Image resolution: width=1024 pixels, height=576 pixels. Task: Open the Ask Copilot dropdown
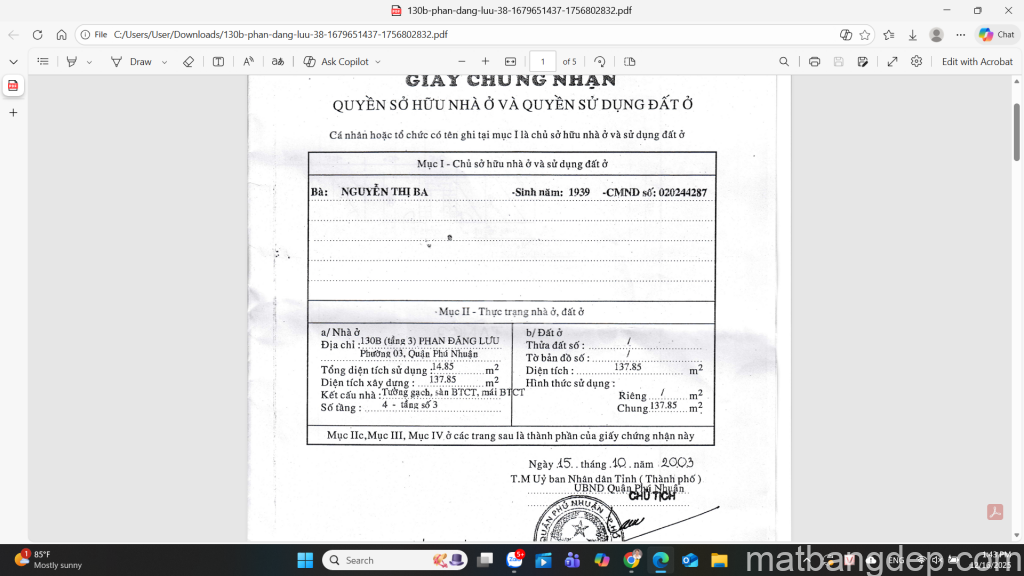click(377, 62)
